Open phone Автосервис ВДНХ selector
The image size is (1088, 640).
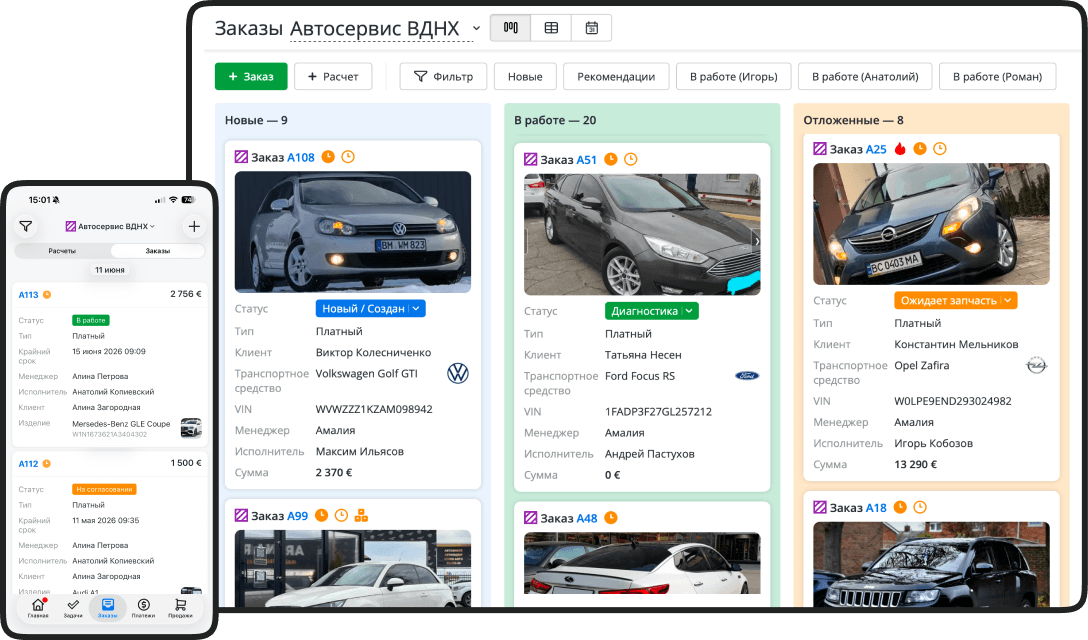pos(110,226)
